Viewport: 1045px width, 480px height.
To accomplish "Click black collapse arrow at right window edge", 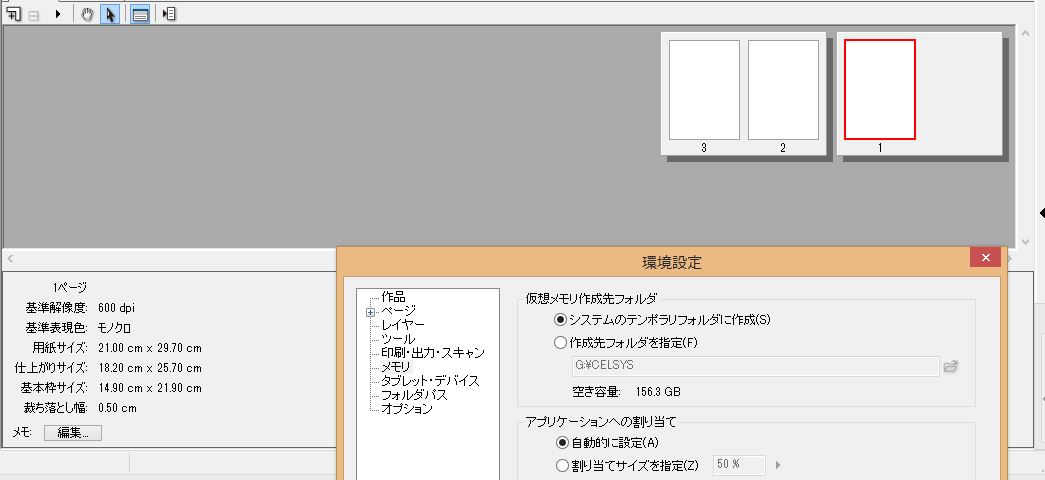I will (x=1041, y=213).
